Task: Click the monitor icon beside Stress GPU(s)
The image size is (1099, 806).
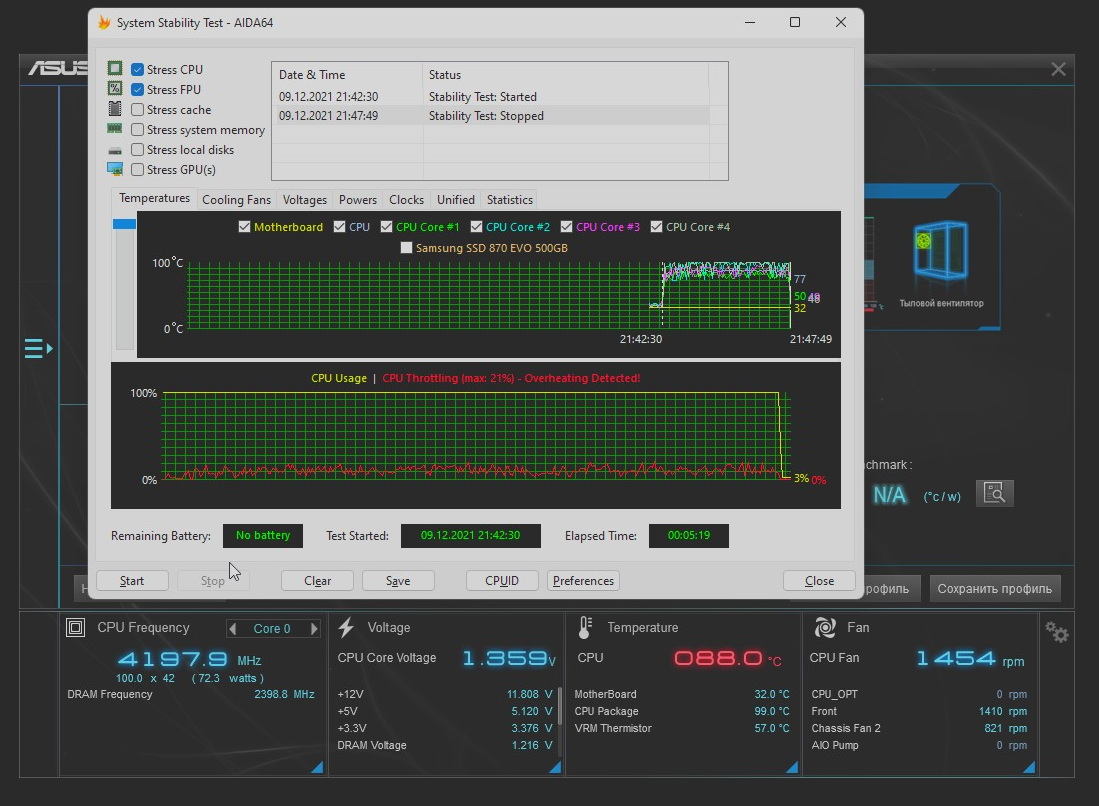Action: tap(115, 169)
